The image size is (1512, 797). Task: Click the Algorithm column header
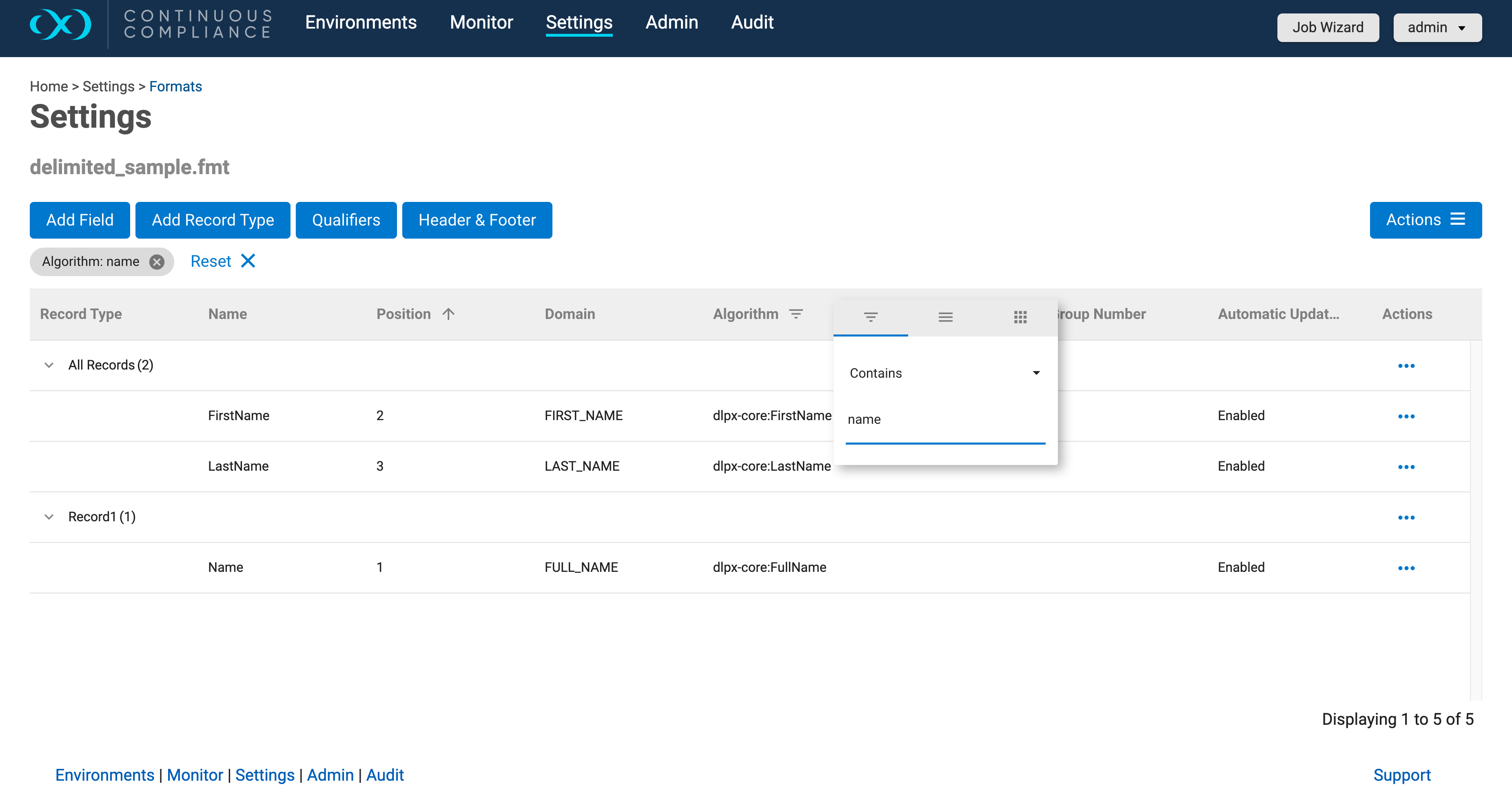pyautogui.click(x=745, y=314)
